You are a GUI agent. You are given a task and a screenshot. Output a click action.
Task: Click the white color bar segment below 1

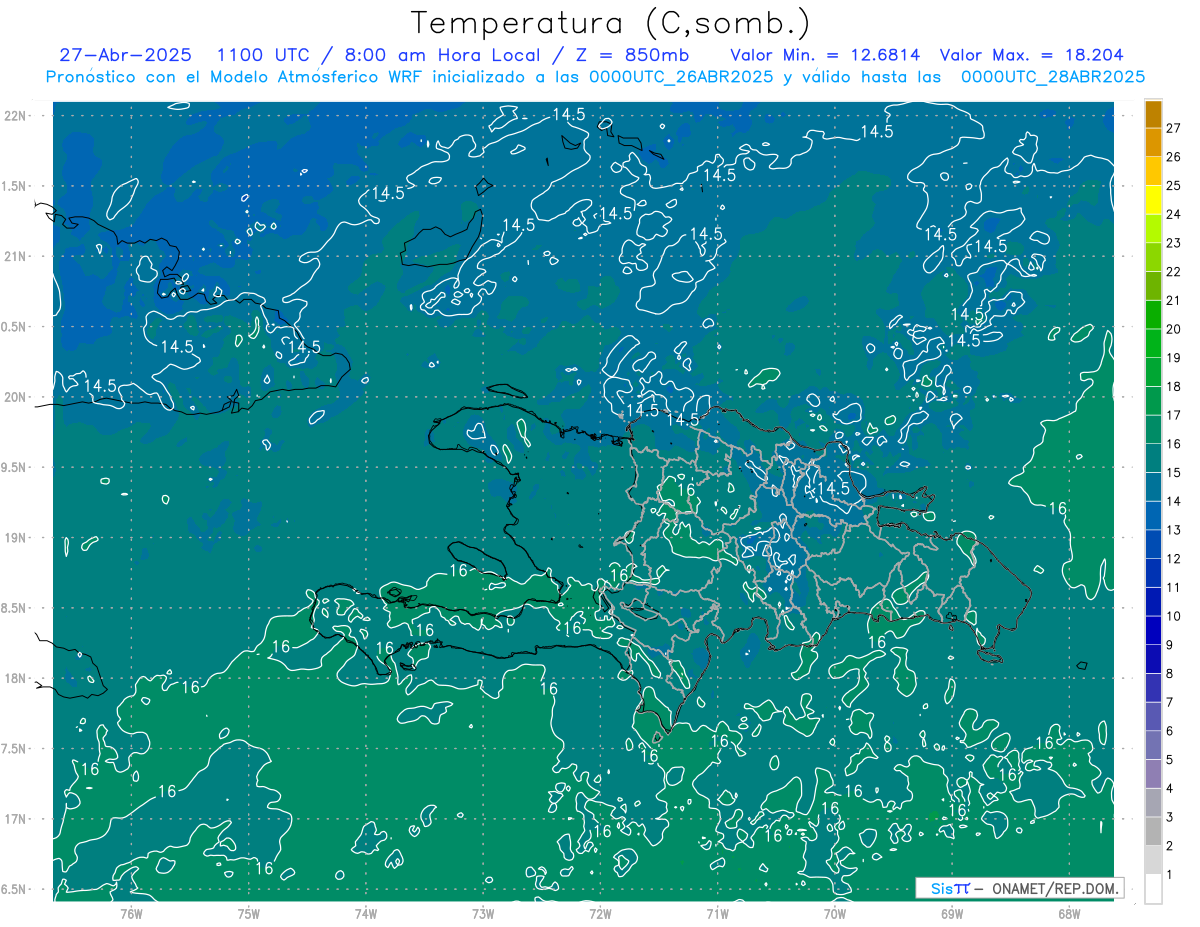pos(1153,889)
